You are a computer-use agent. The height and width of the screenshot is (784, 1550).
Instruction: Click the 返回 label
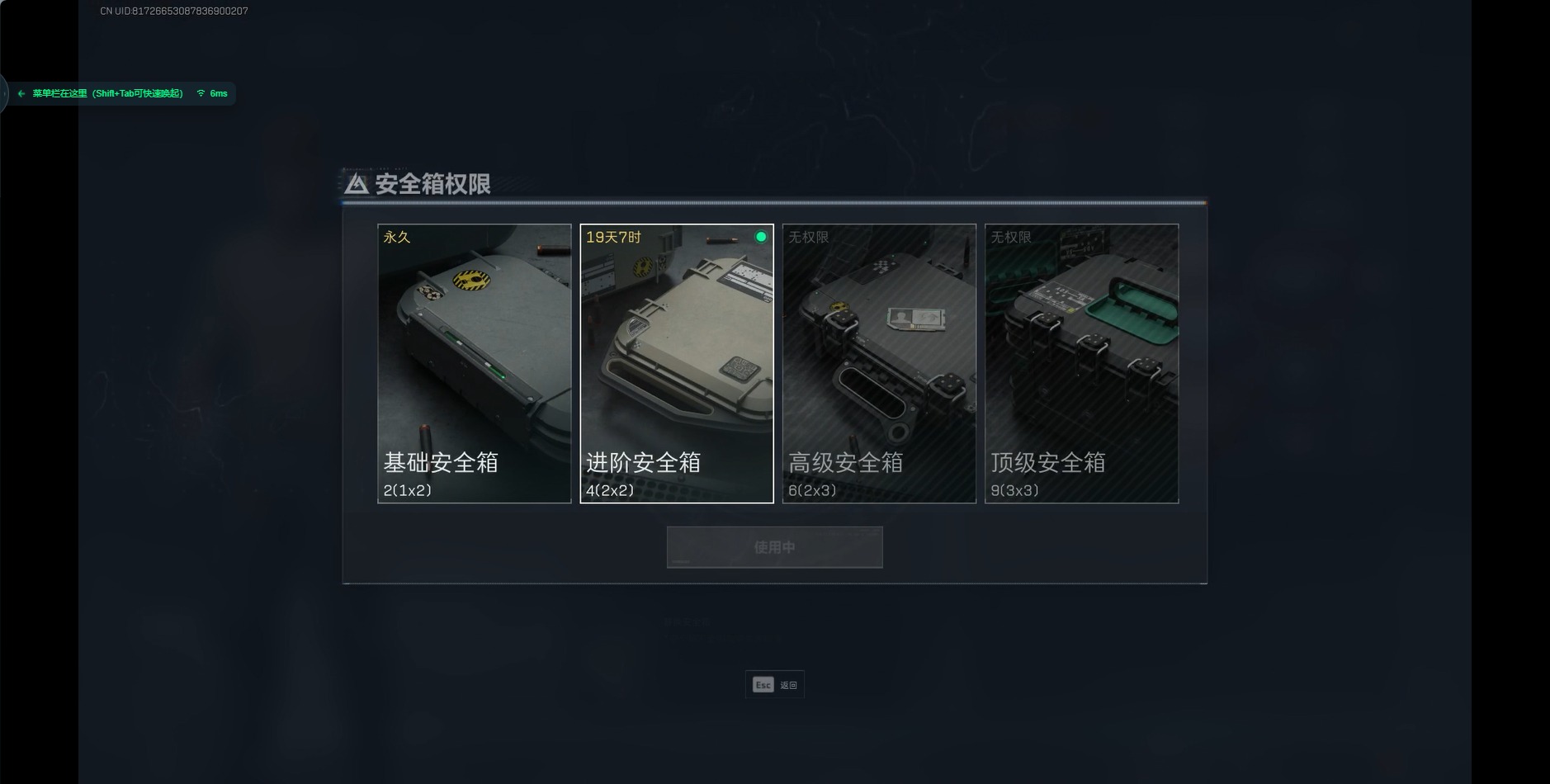click(x=789, y=685)
